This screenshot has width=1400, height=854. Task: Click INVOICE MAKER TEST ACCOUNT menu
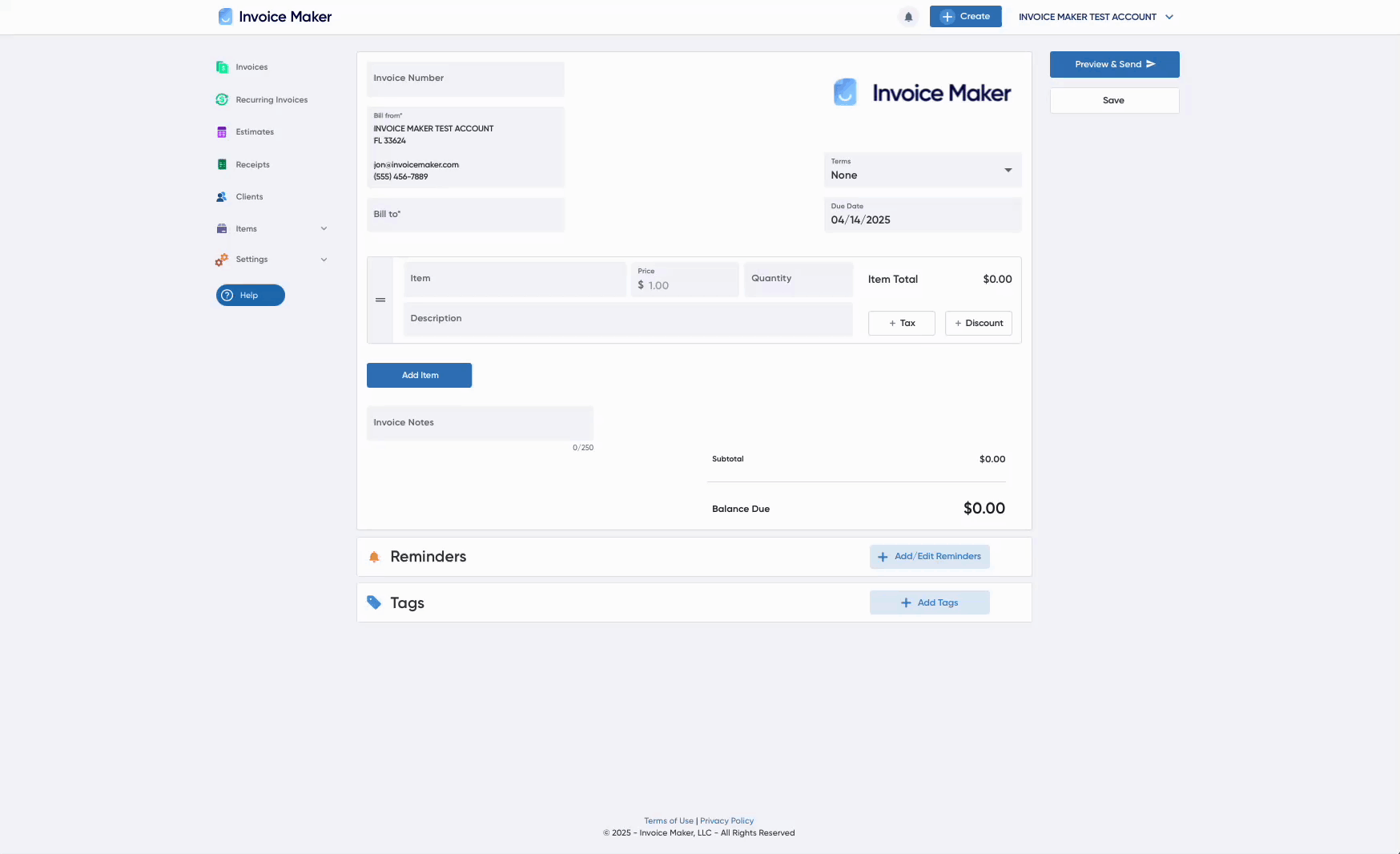pos(1088,17)
